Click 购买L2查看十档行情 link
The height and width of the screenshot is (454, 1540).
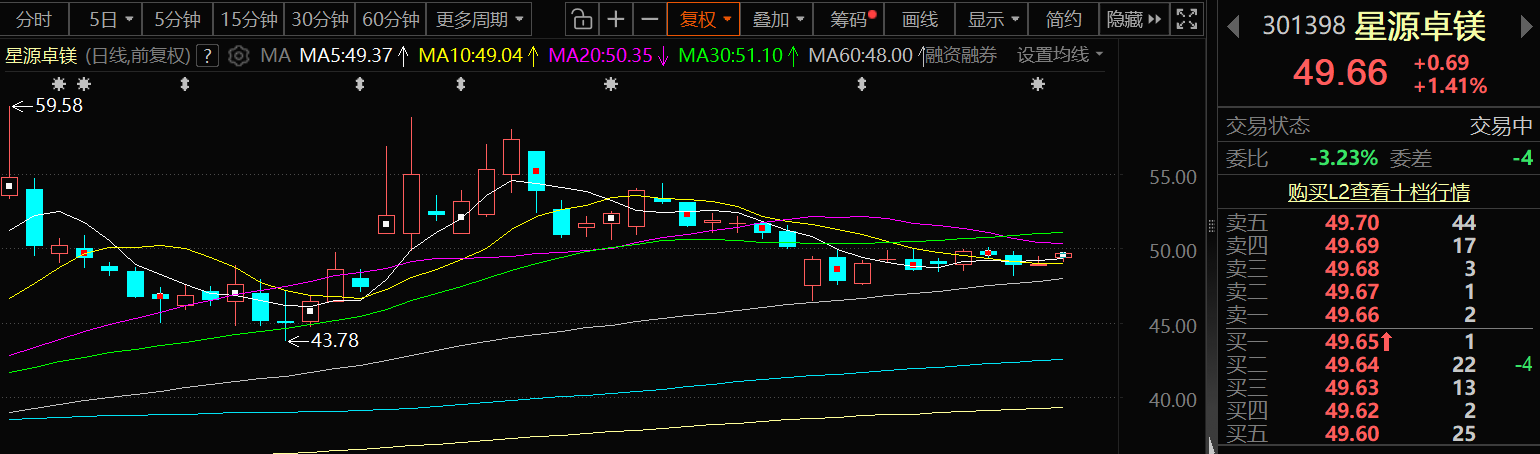(x=1378, y=193)
